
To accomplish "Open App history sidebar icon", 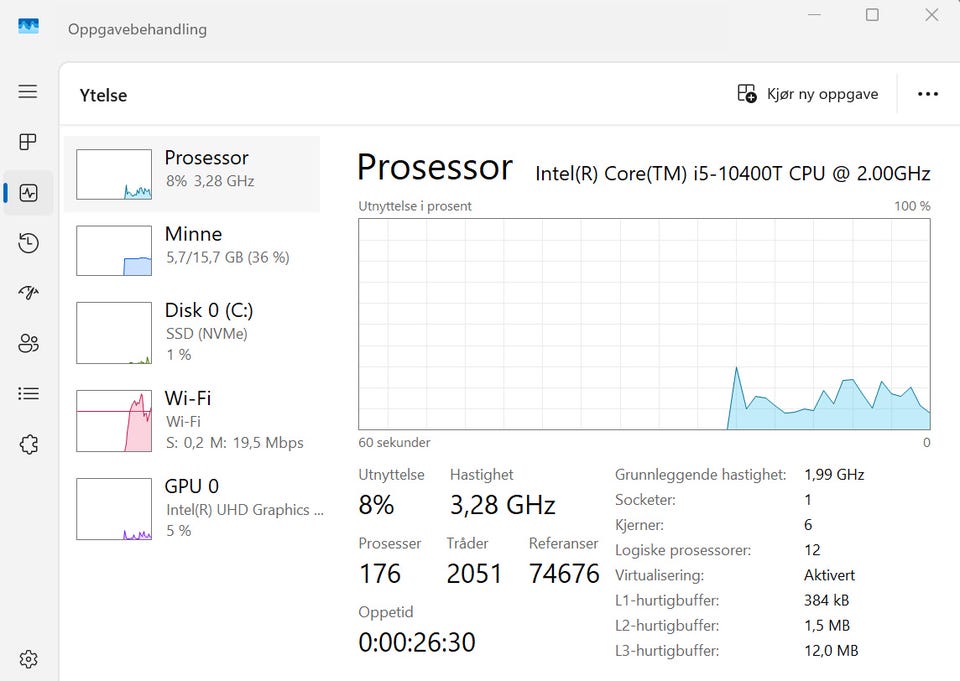I will (28, 243).
